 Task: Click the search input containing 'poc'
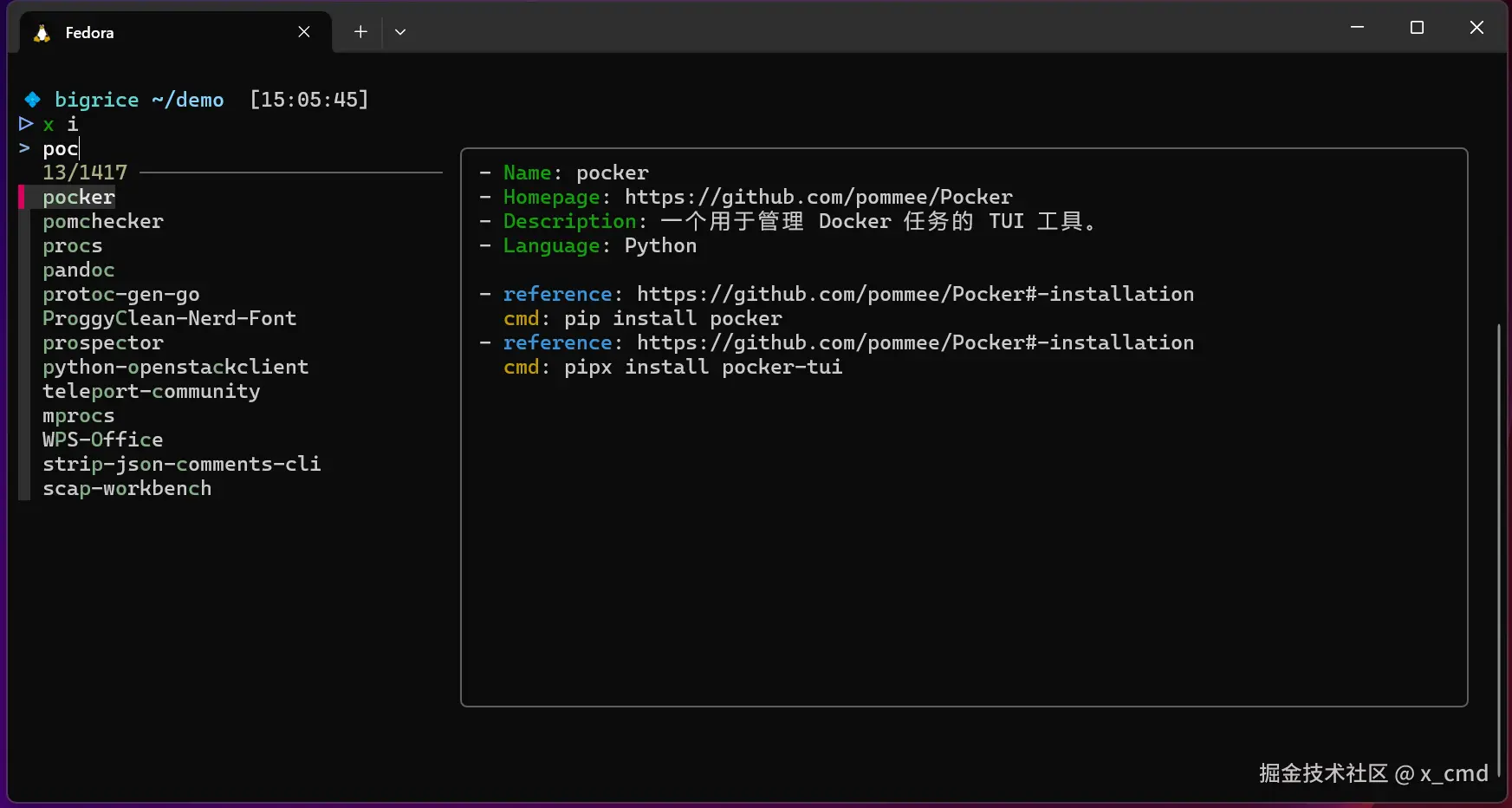[61, 149]
